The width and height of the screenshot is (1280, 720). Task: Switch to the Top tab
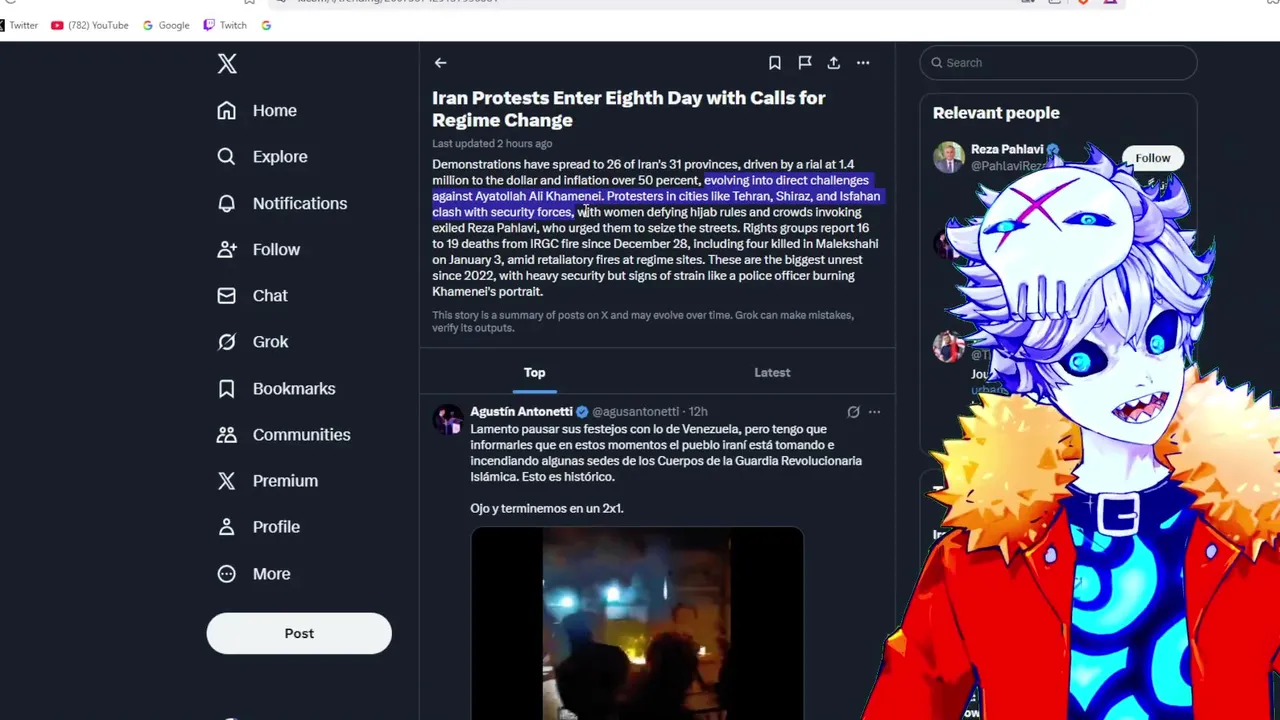coord(535,373)
